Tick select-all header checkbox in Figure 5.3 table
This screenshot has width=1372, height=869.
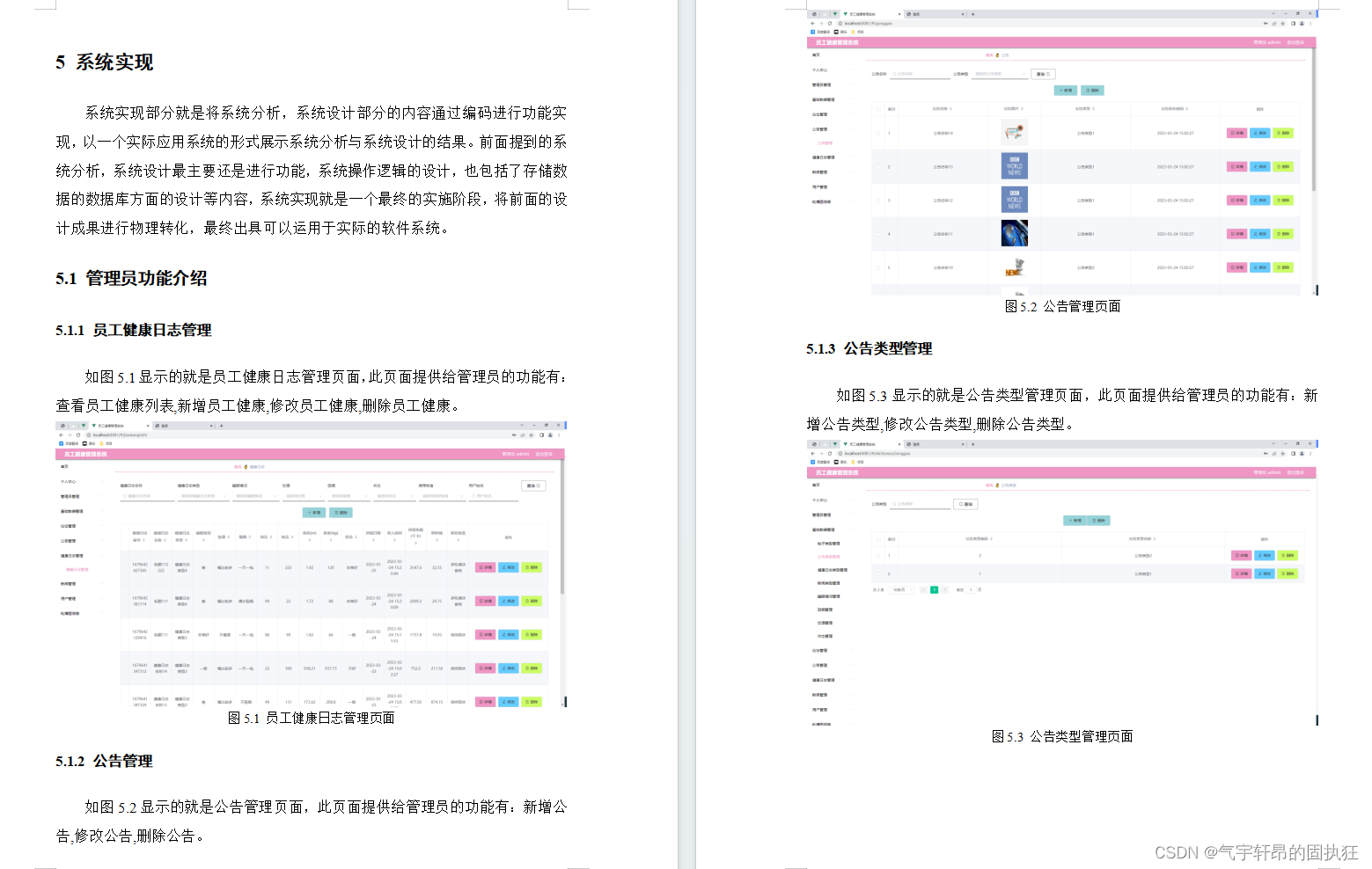tap(877, 538)
